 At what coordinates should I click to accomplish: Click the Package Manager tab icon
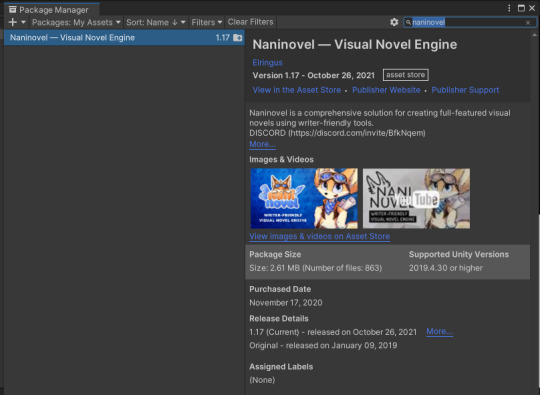tap(13, 9)
